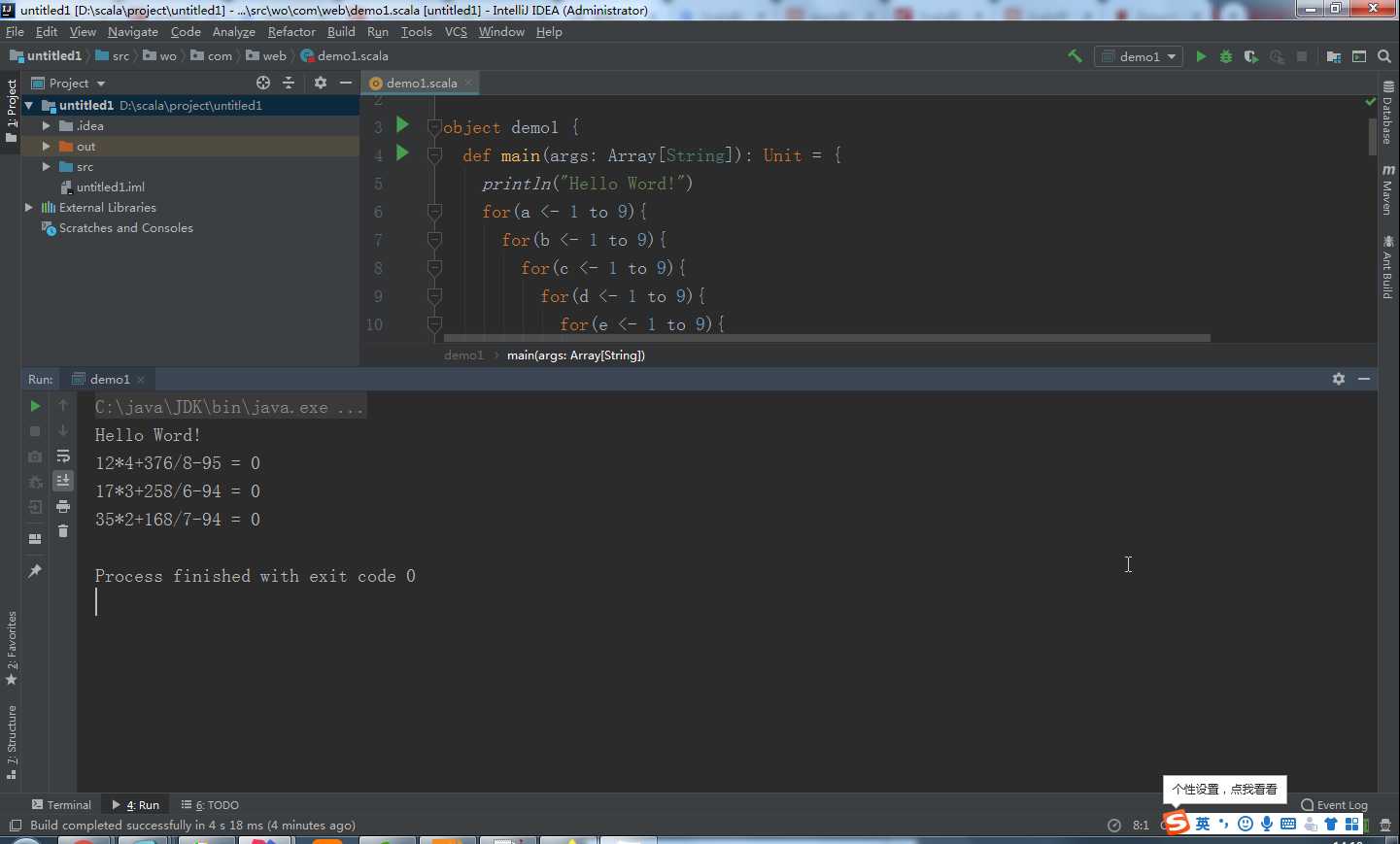Select untitled1.iml file
This screenshot has height=844, width=1400.
[x=102, y=186]
